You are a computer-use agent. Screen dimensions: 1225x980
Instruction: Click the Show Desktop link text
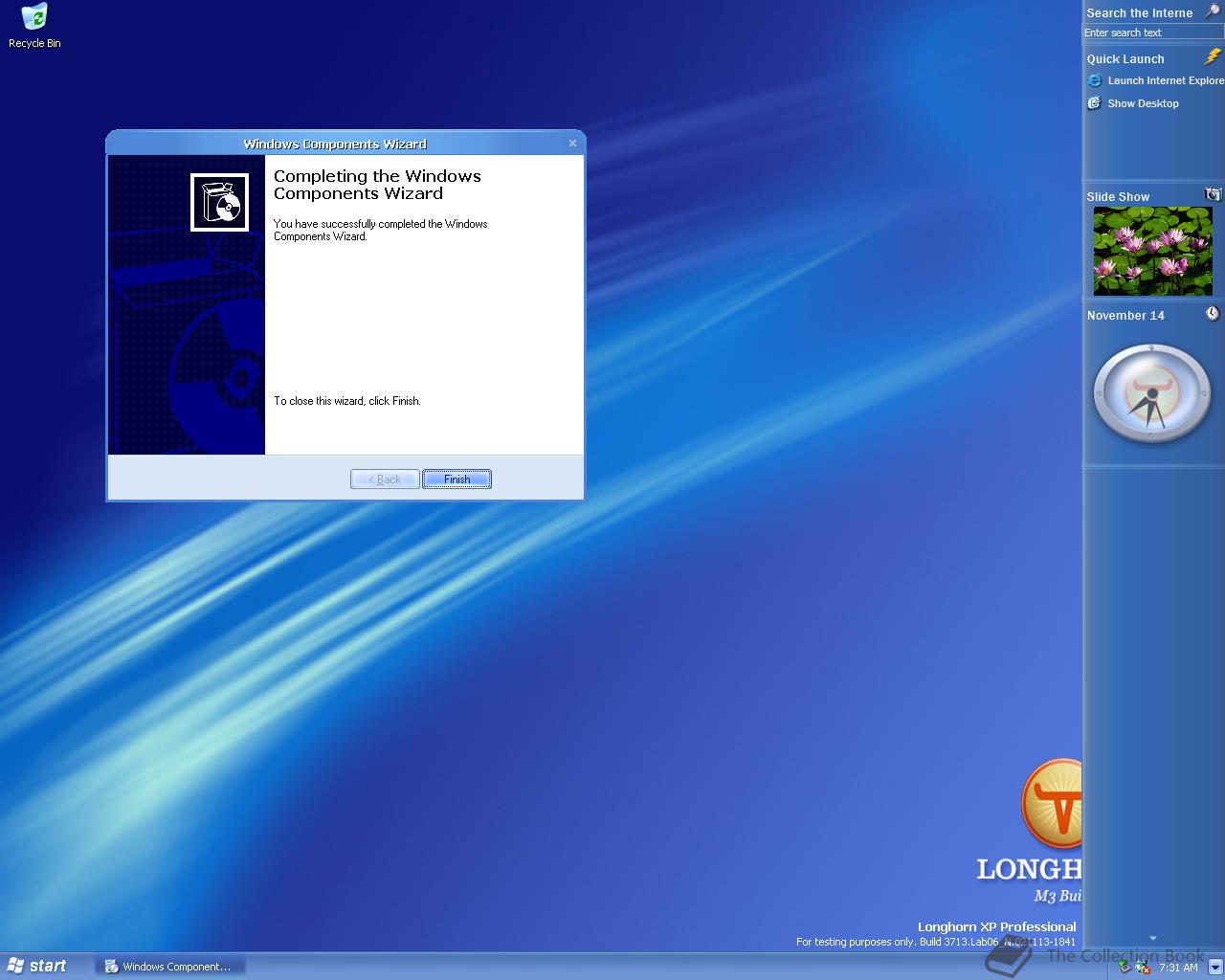1143,103
